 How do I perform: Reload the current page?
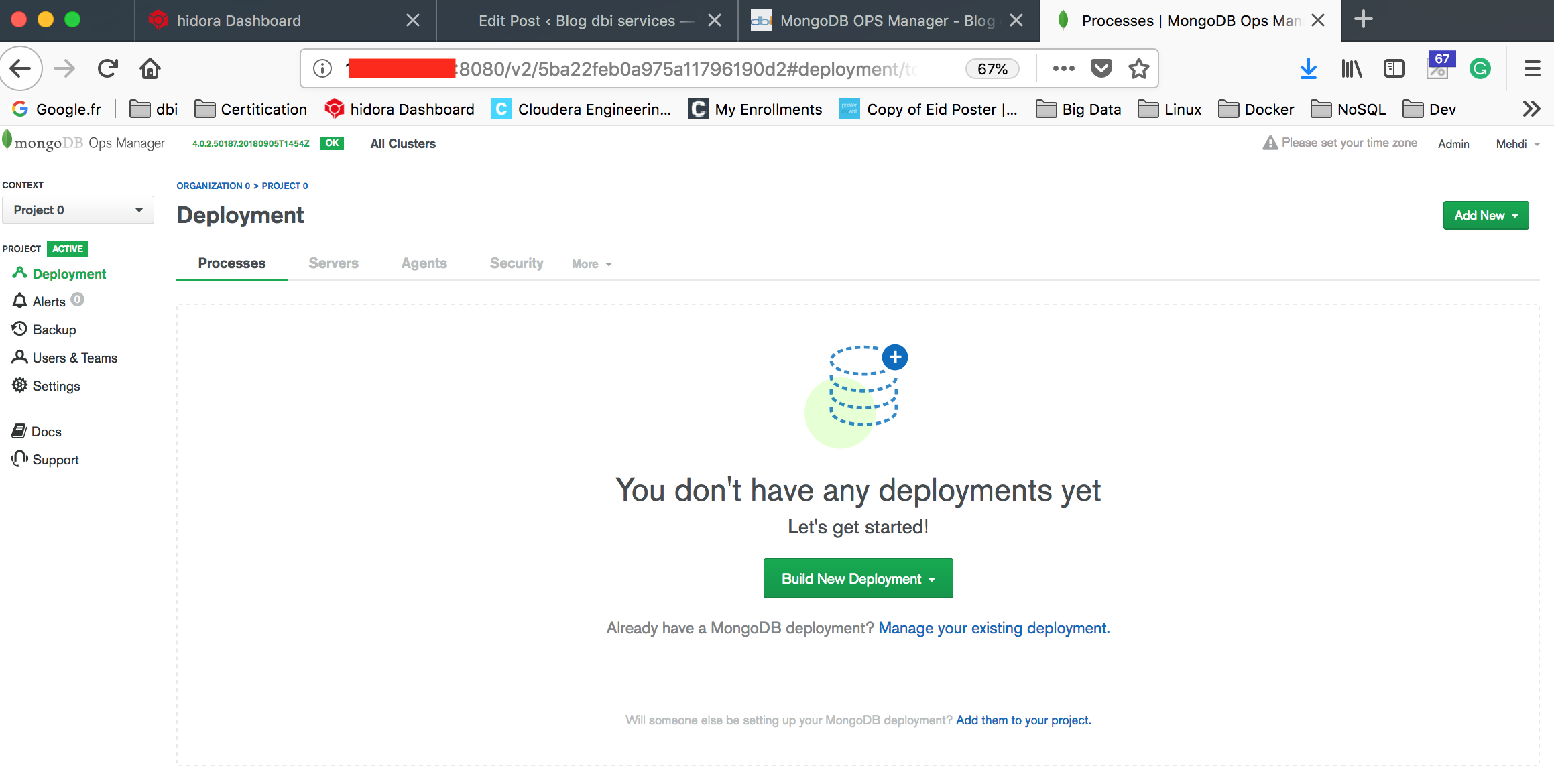click(107, 68)
